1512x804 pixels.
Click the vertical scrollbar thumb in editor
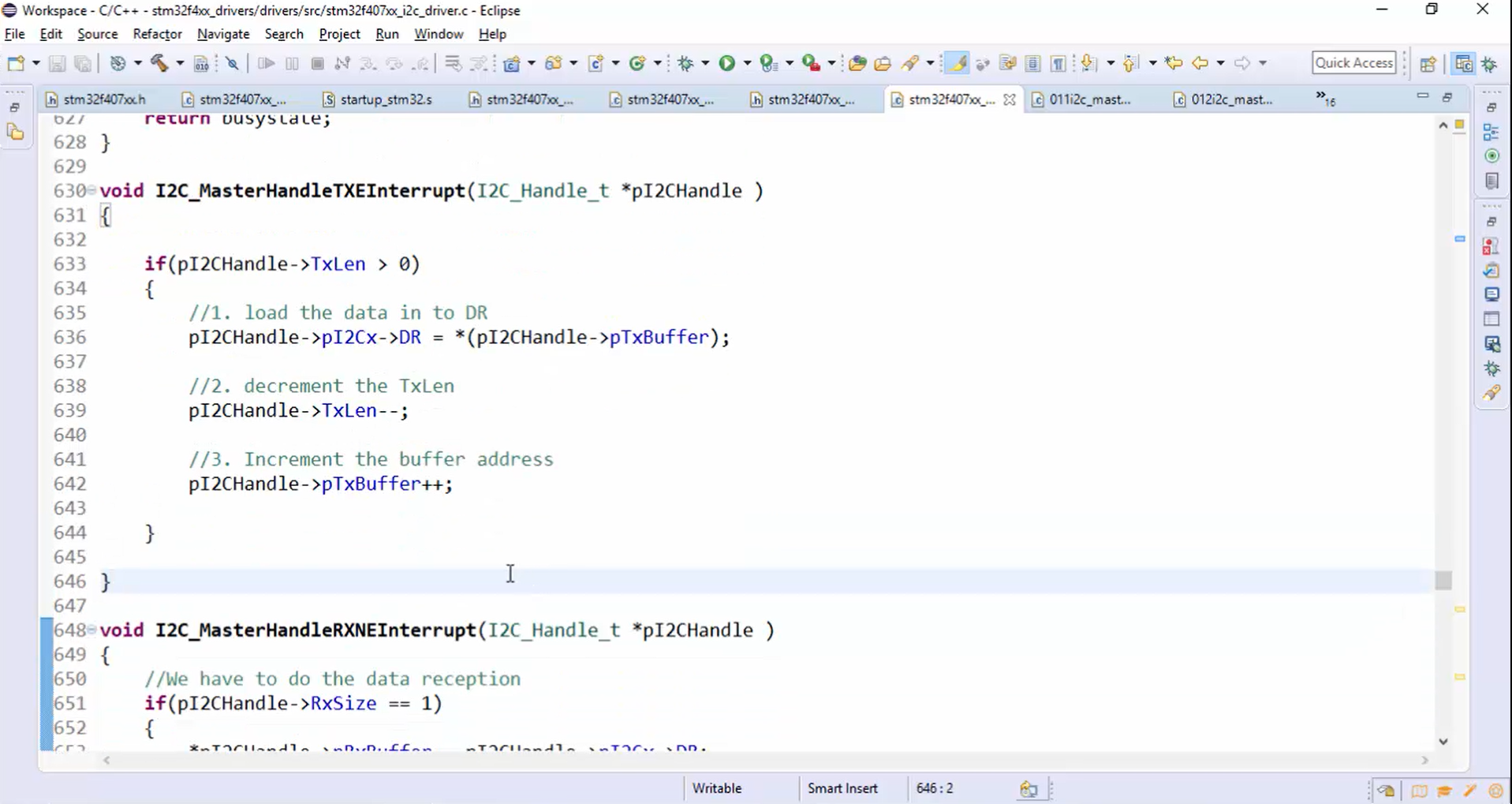click(x=1443, y=580)
